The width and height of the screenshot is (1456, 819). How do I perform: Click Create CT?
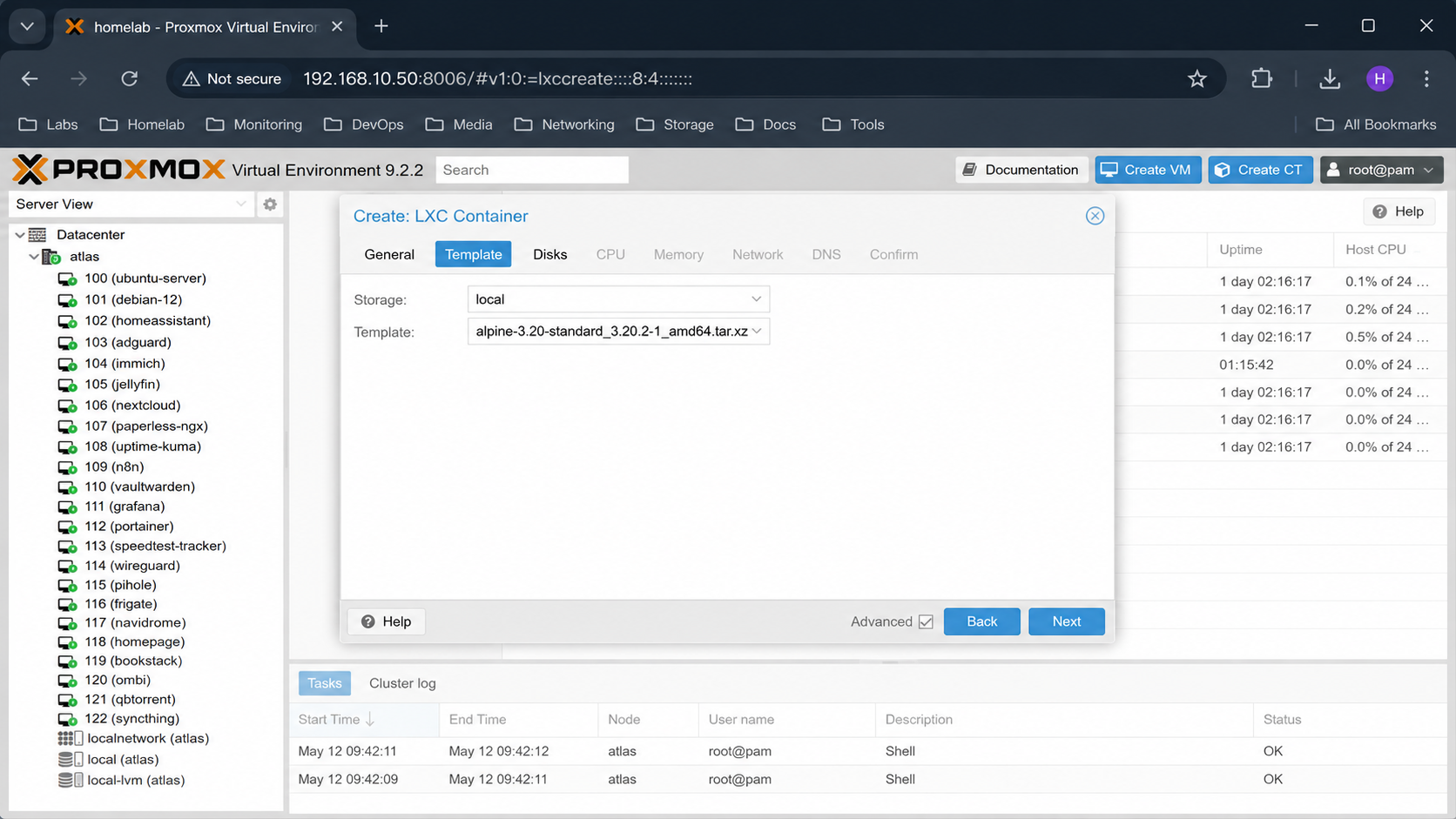[x=1260, y=170]
